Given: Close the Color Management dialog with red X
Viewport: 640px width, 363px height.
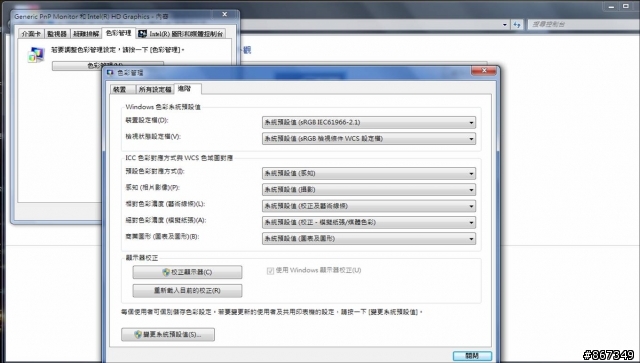Looking at the screenshot, I should point(484,71).
